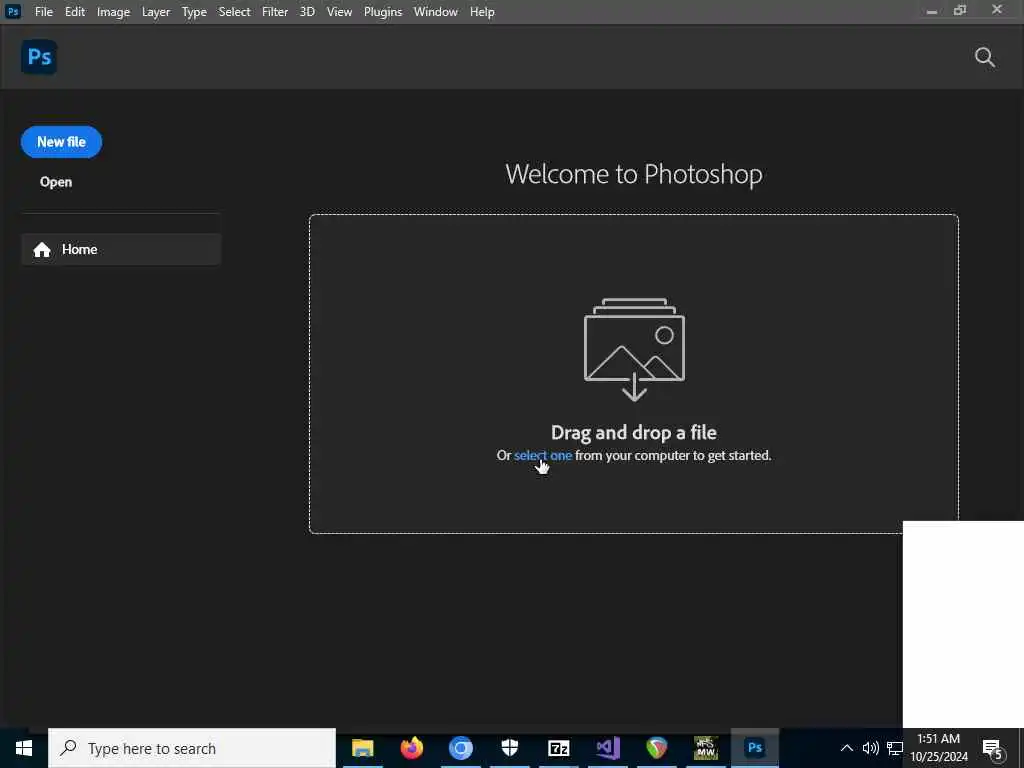Restore down the Photoshop window
1024x768 pixels.
point(960,10)
